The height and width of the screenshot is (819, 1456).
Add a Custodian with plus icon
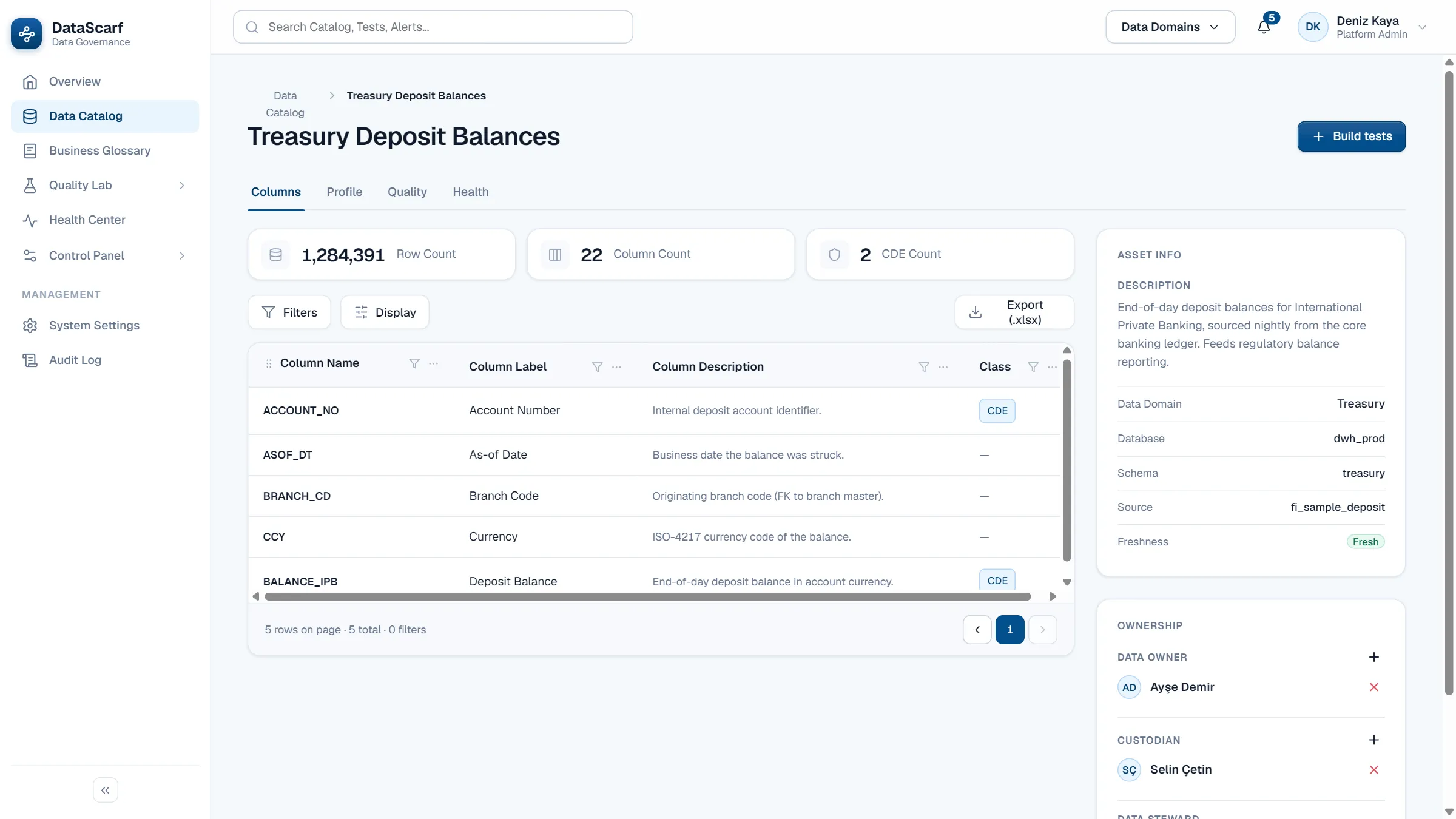click(1374, 740)
